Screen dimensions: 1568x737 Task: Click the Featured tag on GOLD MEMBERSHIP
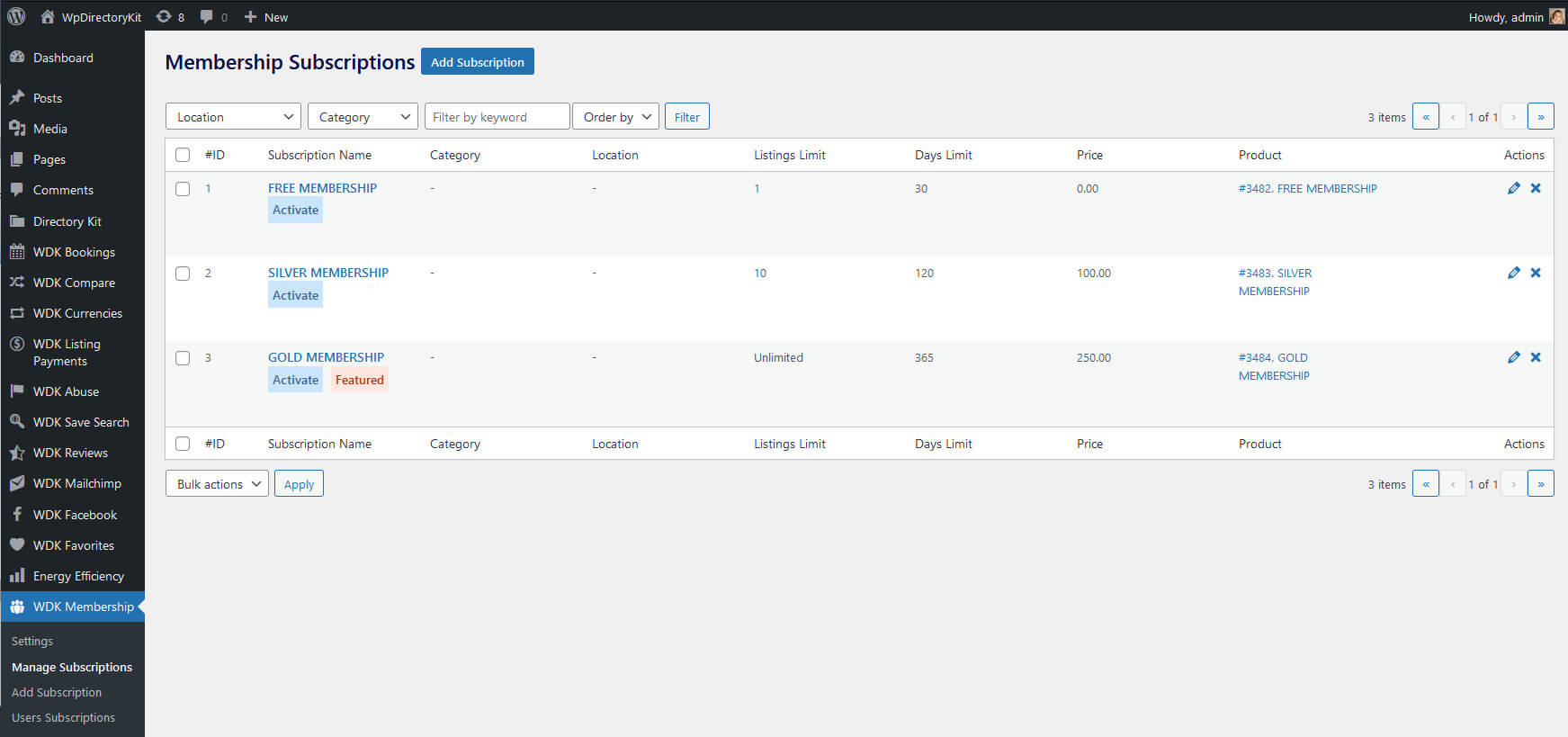click(360, 380)
